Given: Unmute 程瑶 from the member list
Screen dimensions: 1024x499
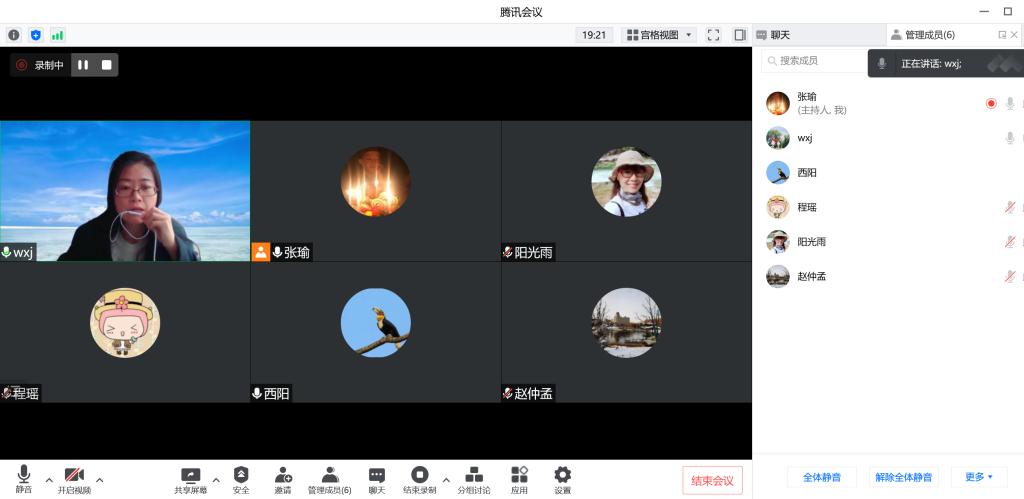Looking at the screenshot, I should coord(1010,207).
